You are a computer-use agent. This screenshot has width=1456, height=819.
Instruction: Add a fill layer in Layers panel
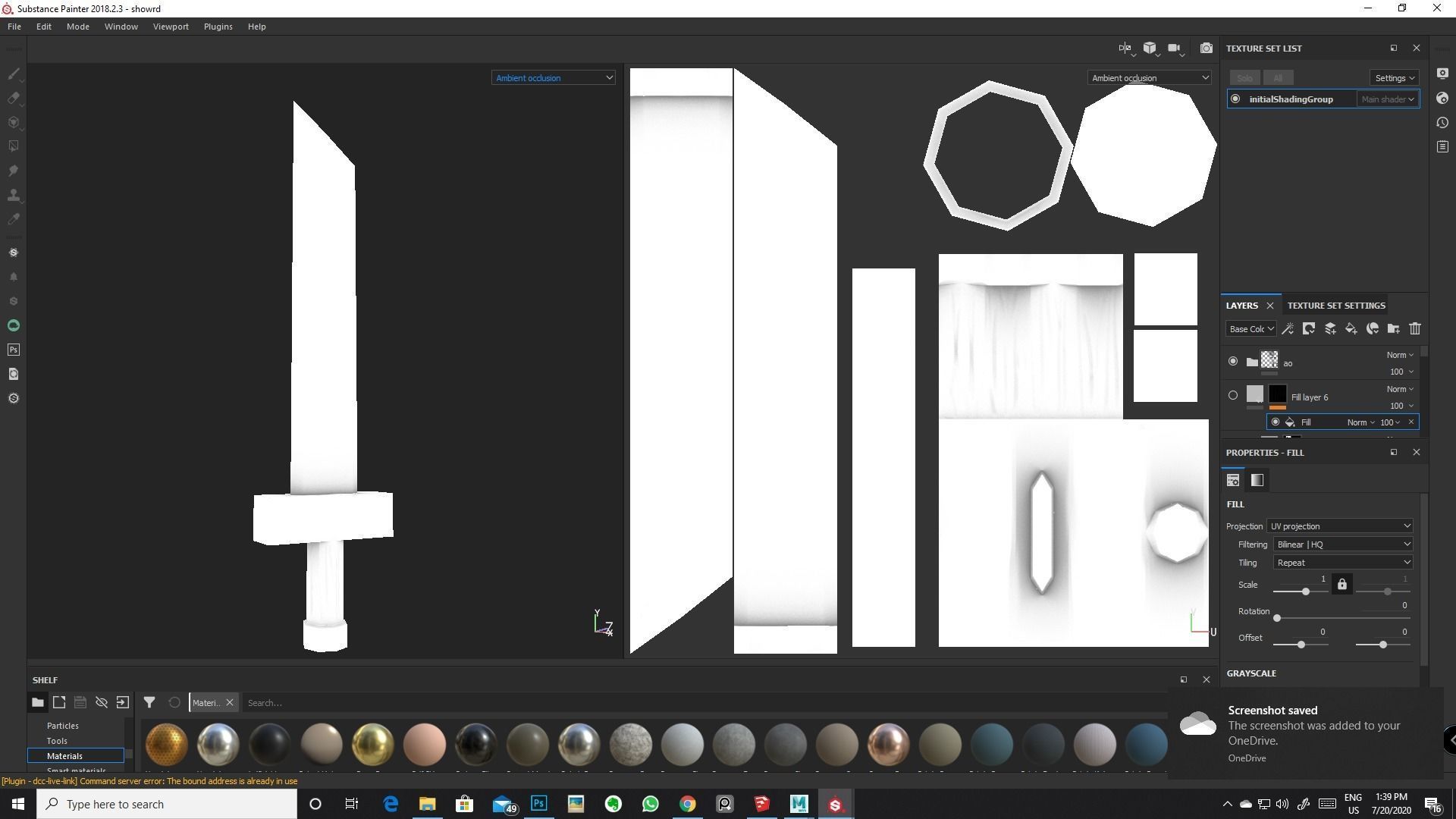click(x=1351, y=328)
